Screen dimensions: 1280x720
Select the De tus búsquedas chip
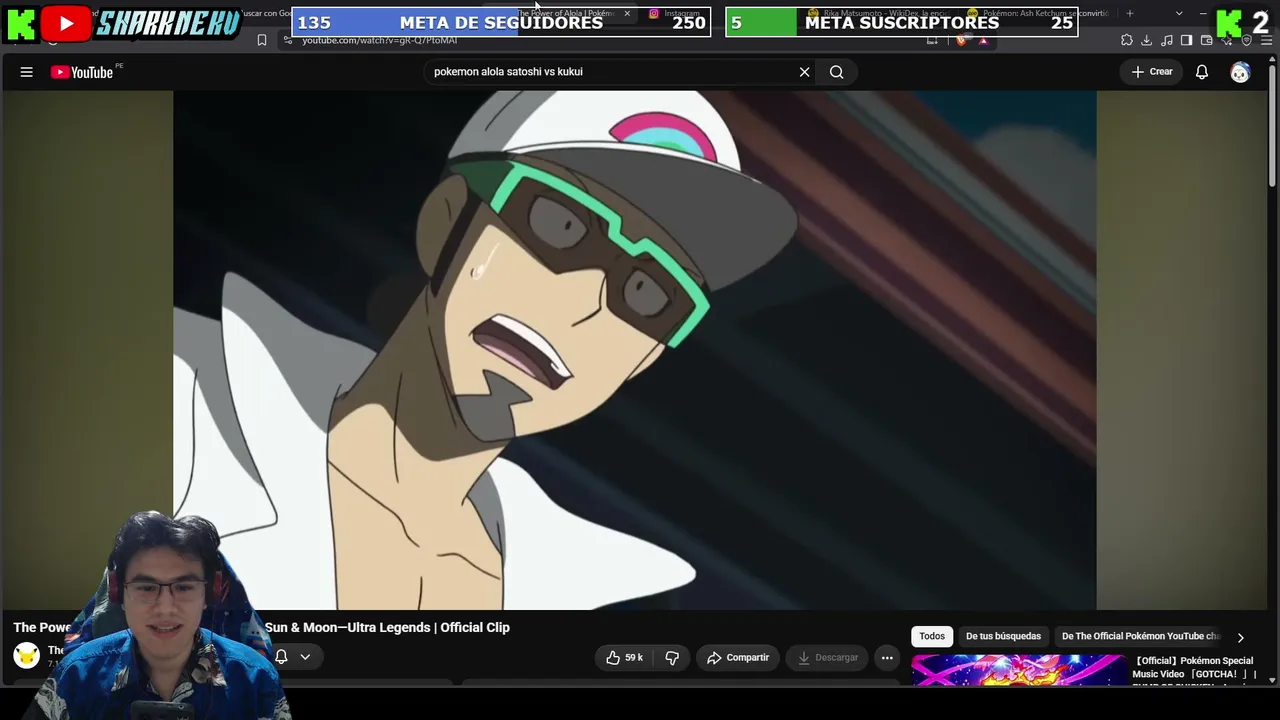point(1003,636)
